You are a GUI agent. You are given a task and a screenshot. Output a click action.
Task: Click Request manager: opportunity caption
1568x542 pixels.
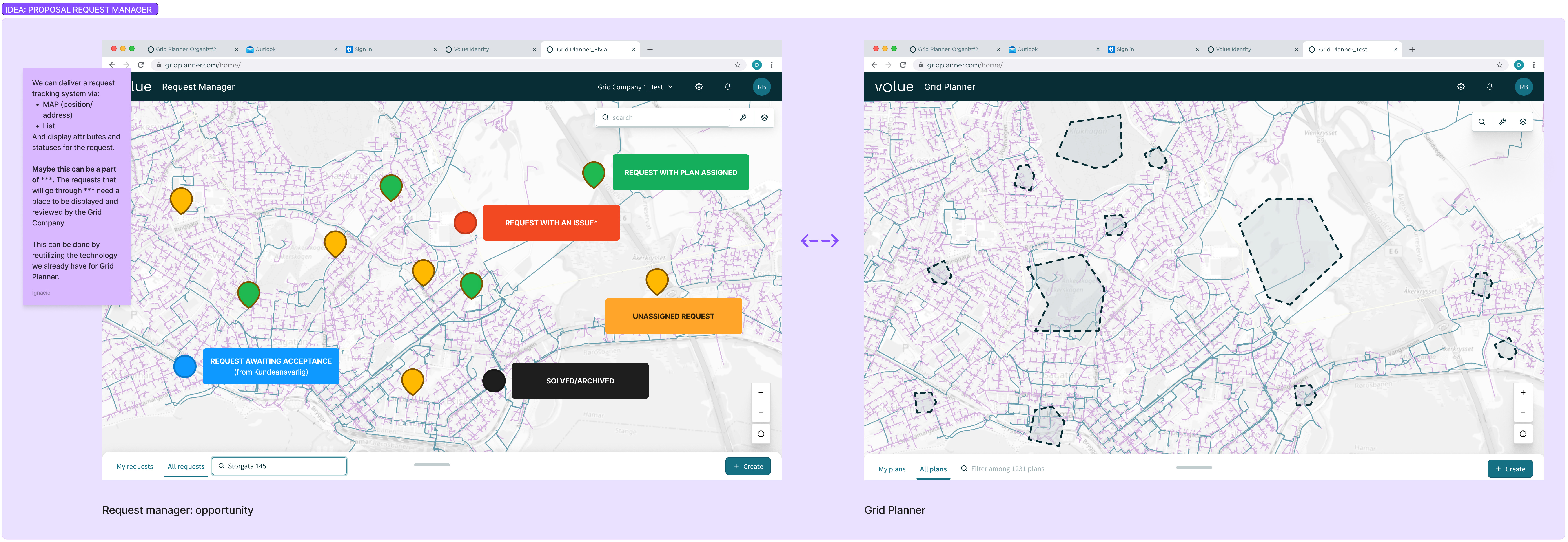178,510
